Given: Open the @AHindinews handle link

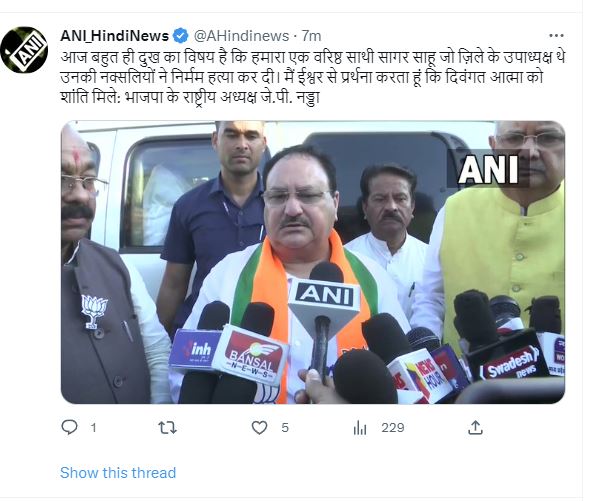Looking at the screenshot, I should (x=241, y=36).
